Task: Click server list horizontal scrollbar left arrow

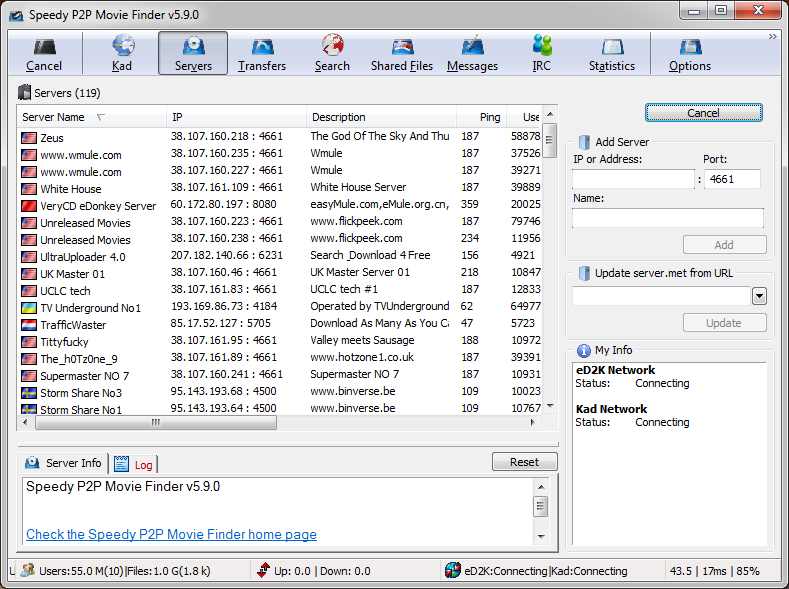Action: pos(25,423)
